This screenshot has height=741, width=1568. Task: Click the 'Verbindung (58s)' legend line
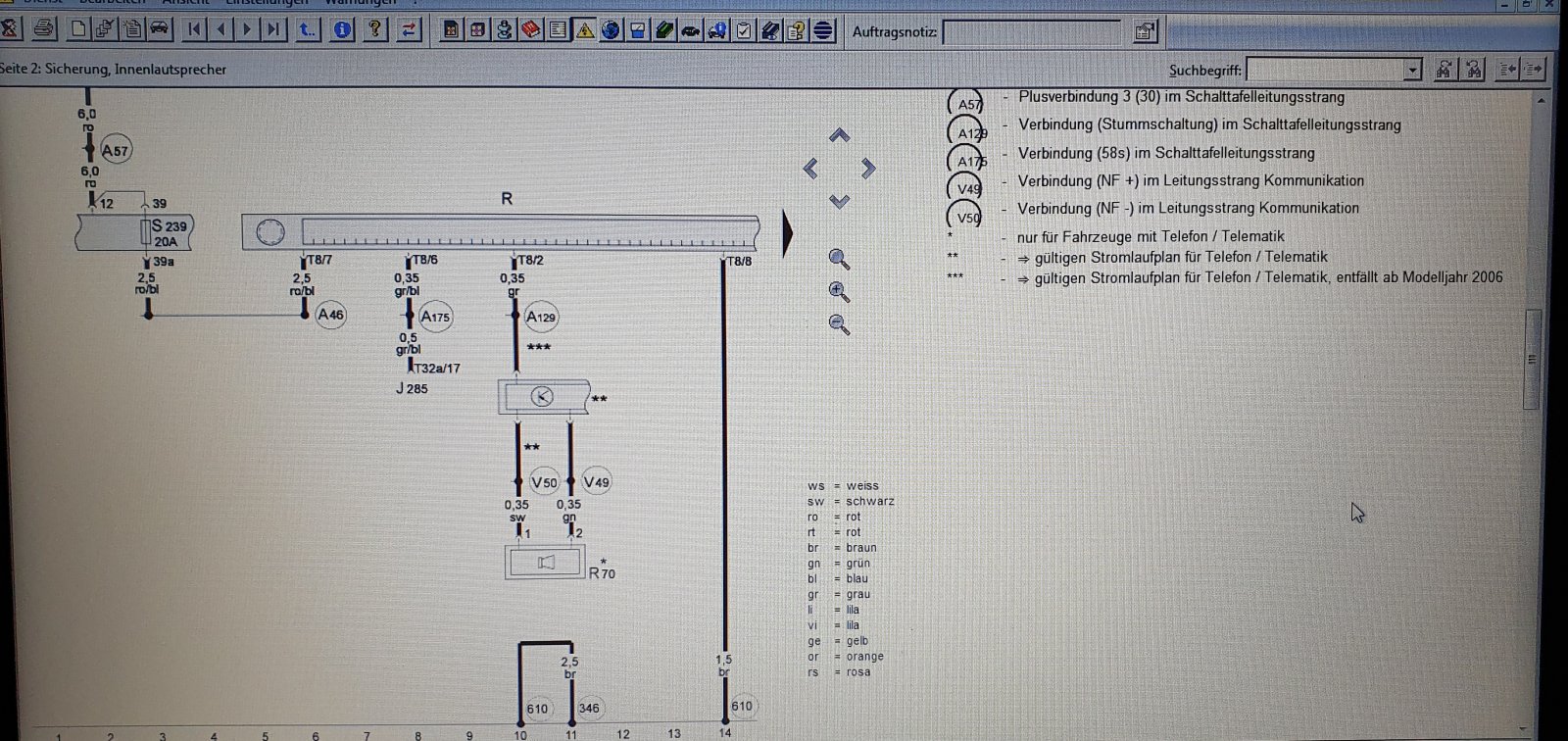coord(1166,153)
